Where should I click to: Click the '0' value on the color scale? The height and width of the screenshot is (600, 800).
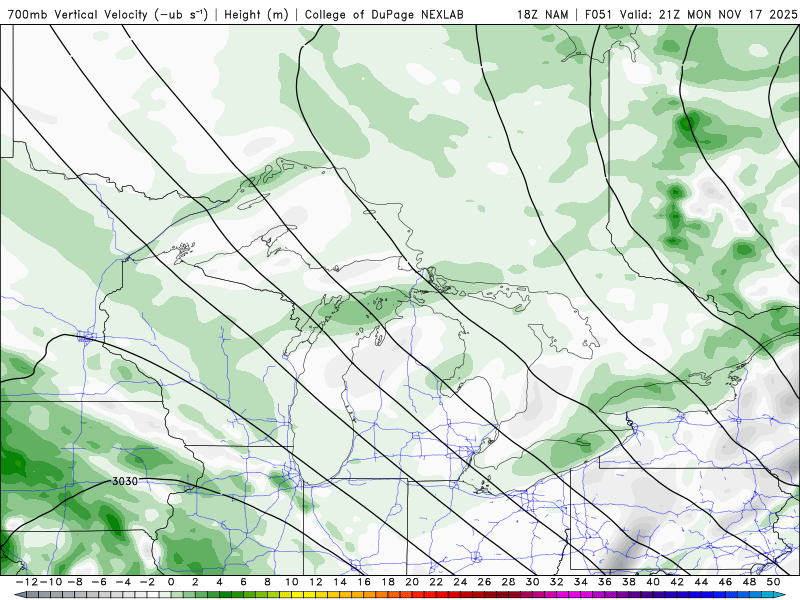pyautogui.click(x=171, y=582)
